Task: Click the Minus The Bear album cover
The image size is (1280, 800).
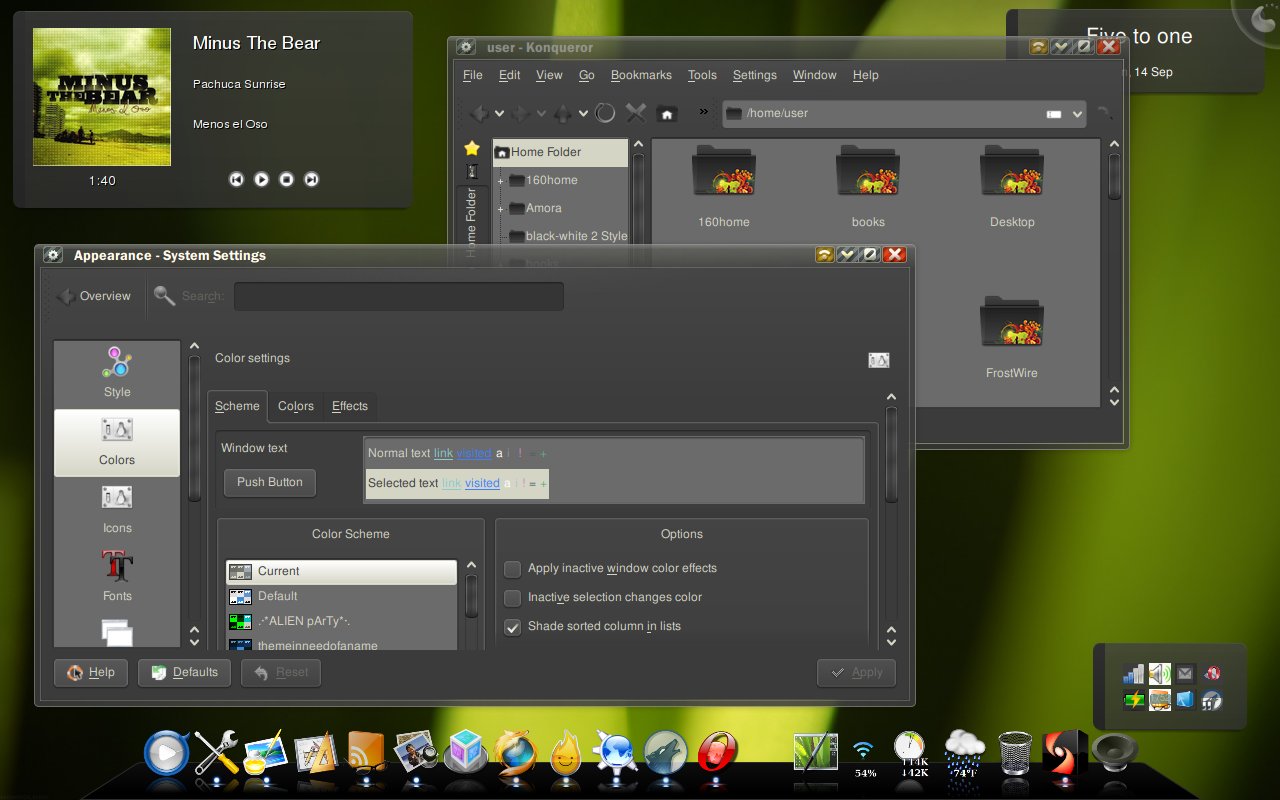Action: click(x=102, y=97)
